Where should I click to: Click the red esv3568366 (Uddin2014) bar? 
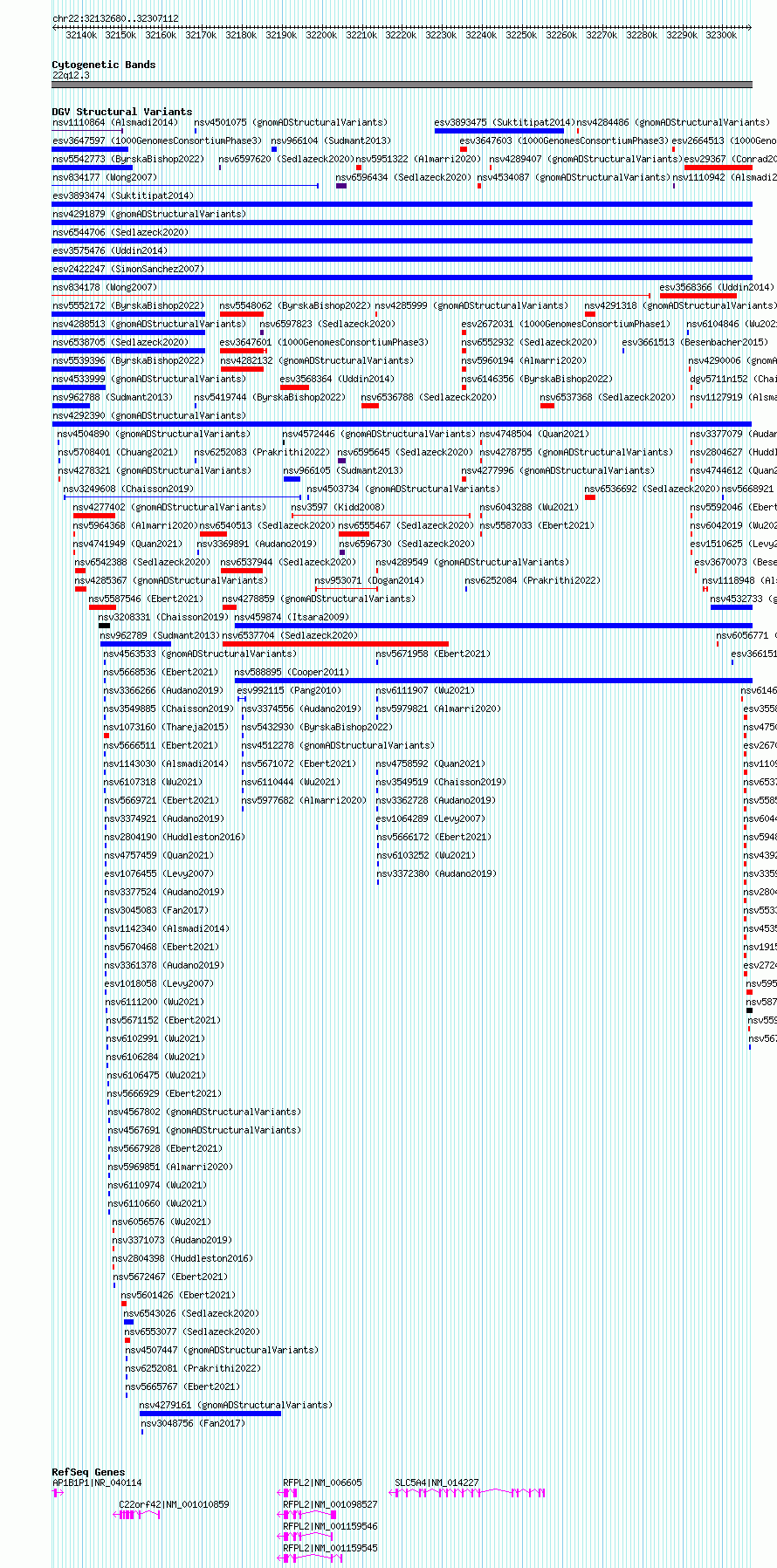coord(698,296)
